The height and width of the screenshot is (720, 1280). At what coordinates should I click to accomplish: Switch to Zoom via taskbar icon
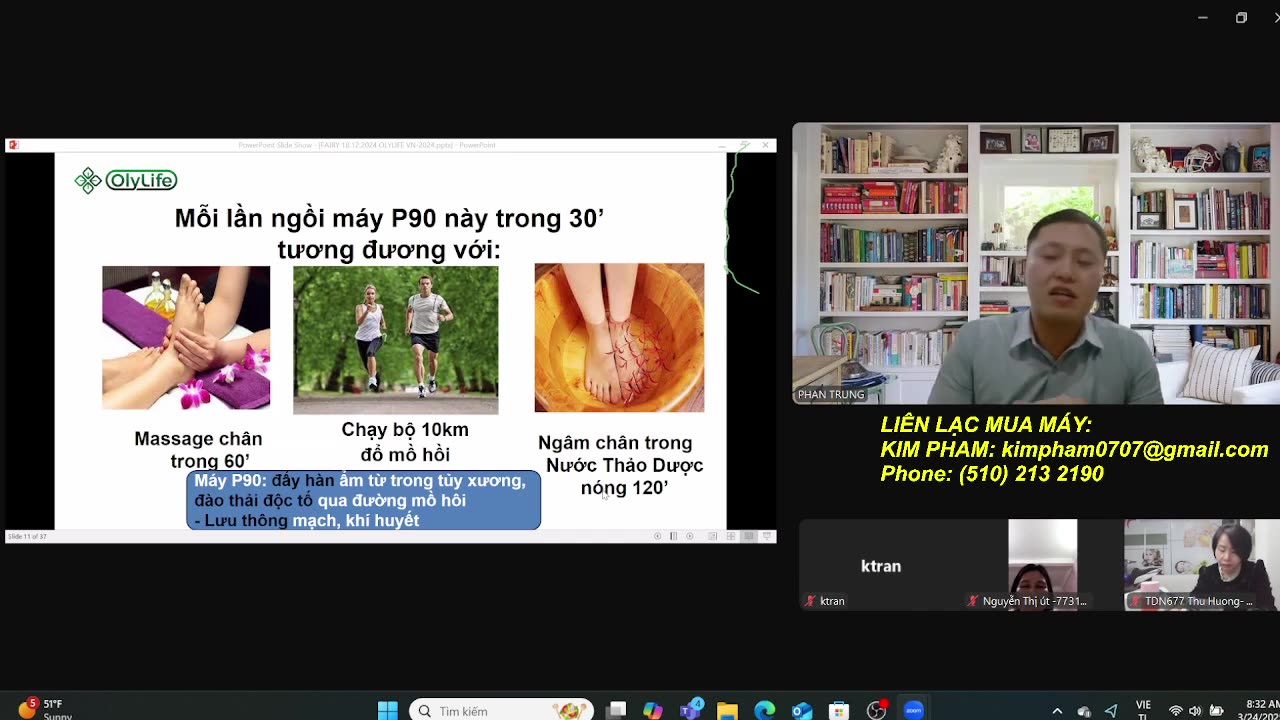tap(913, 711)
